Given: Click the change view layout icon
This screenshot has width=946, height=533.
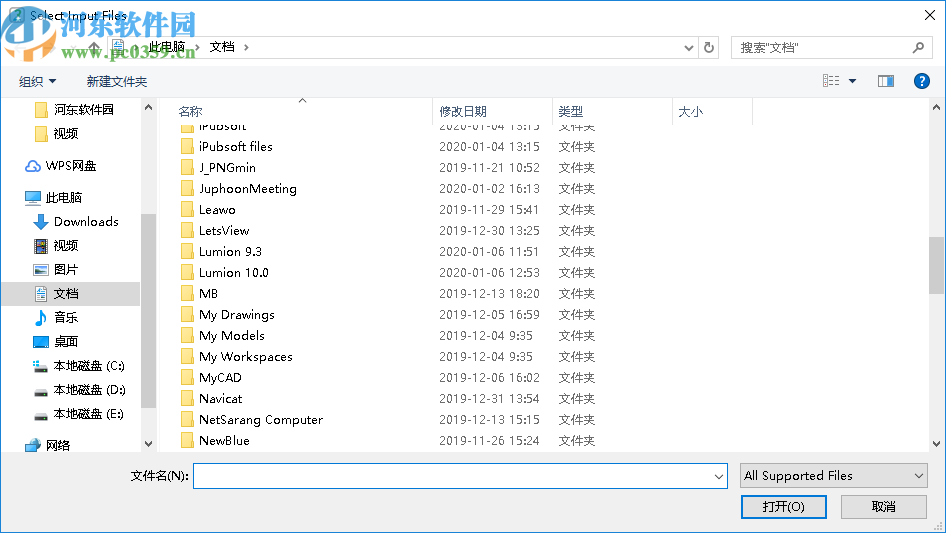Looking at the screenshot, I should click(831, 81).
